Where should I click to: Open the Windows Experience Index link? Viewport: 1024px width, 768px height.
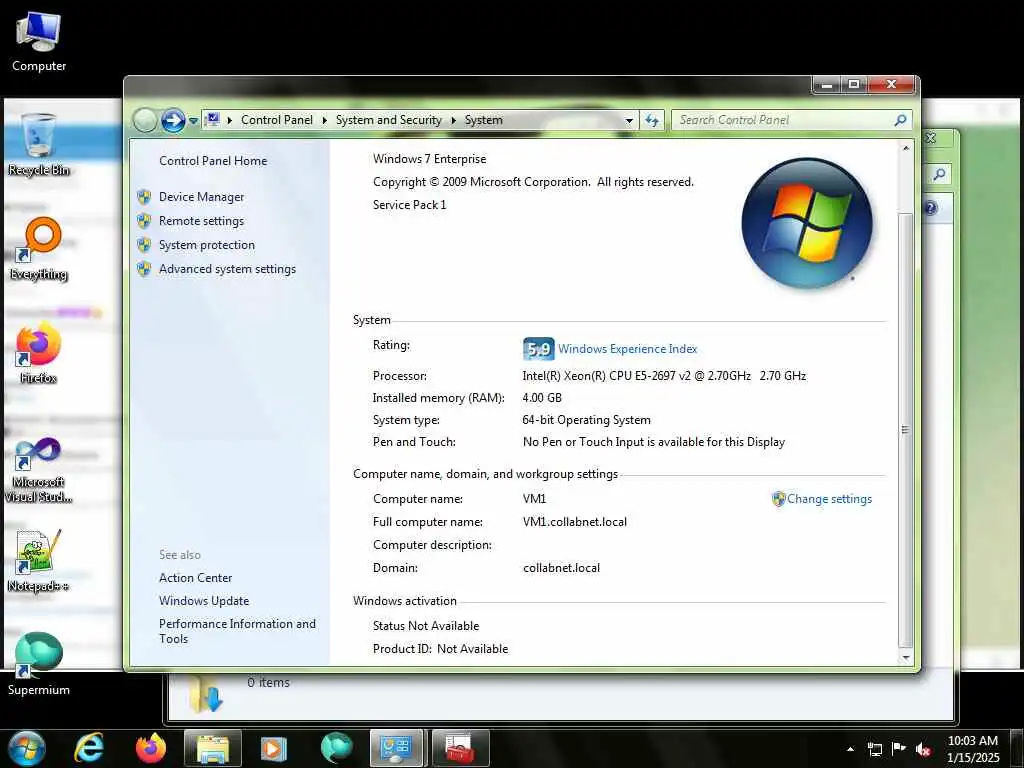[x=627, y=349]
